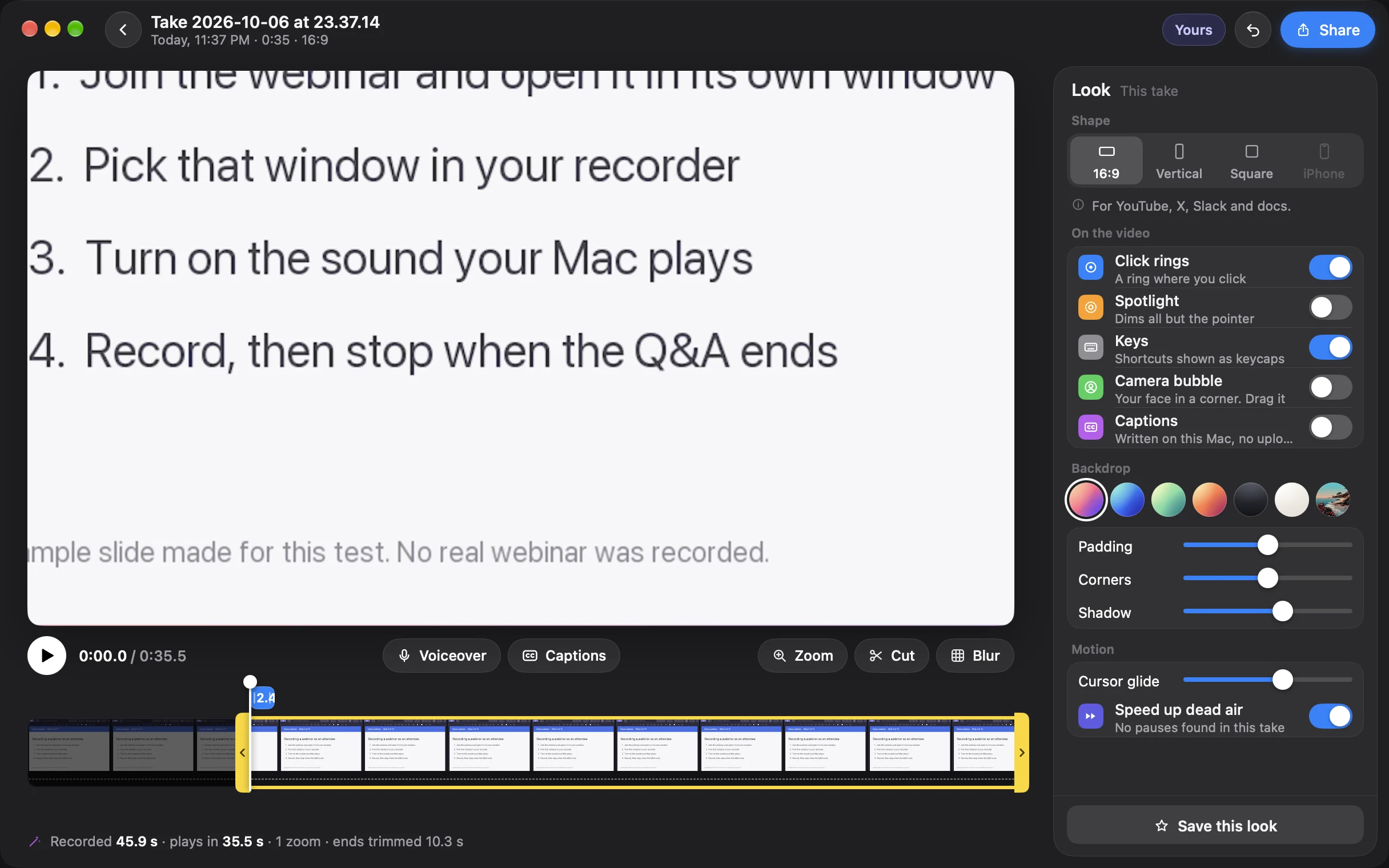Image resolution: width=1389 pixels, height=868 pixels.
Task: Click the left yellow trim handle
Action: click(x=243, y=753)
